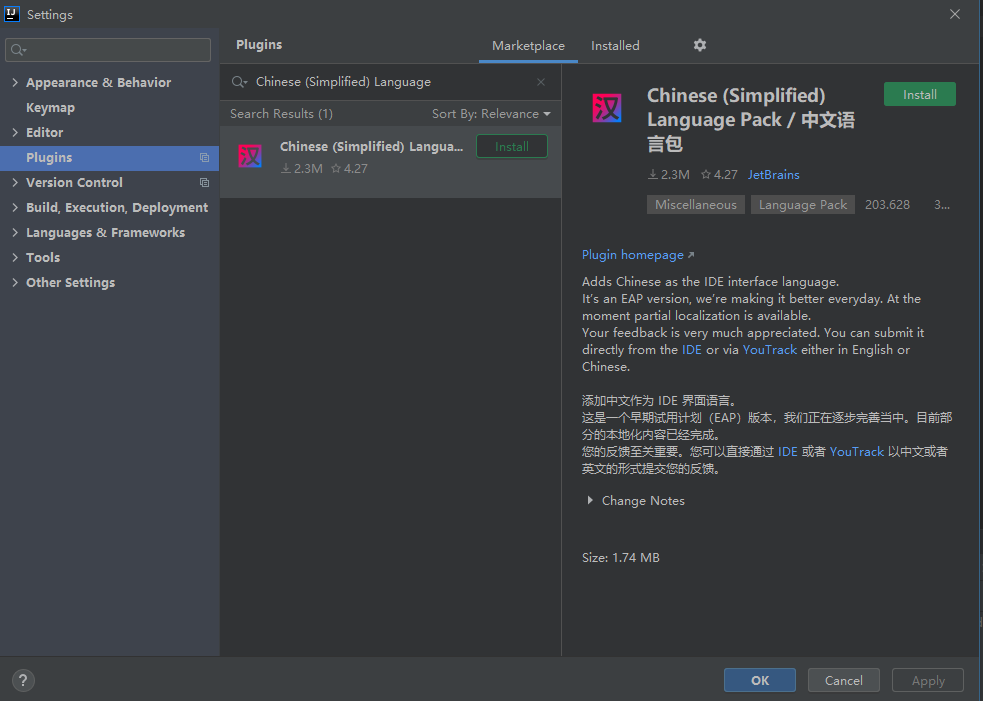Click the badge icon beside Version Control

[205, 182]
